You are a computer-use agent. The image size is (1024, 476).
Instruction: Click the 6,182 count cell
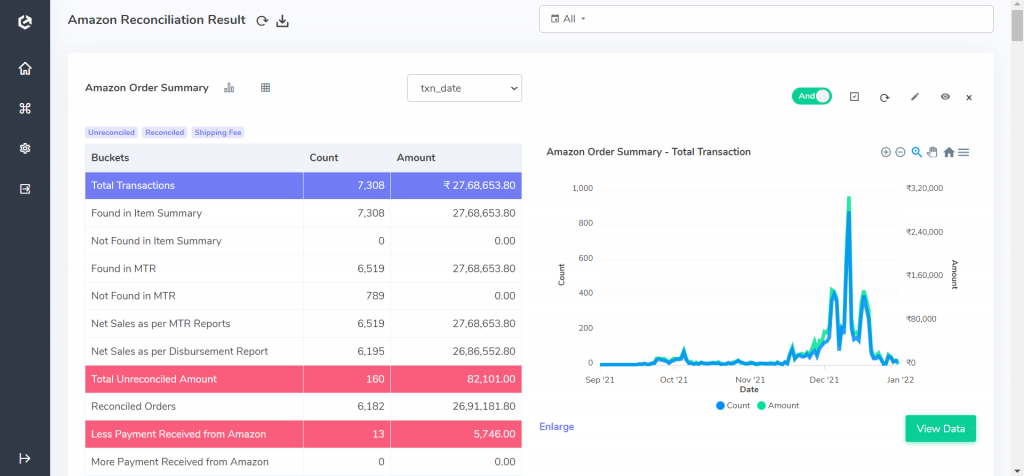point(347,406)
